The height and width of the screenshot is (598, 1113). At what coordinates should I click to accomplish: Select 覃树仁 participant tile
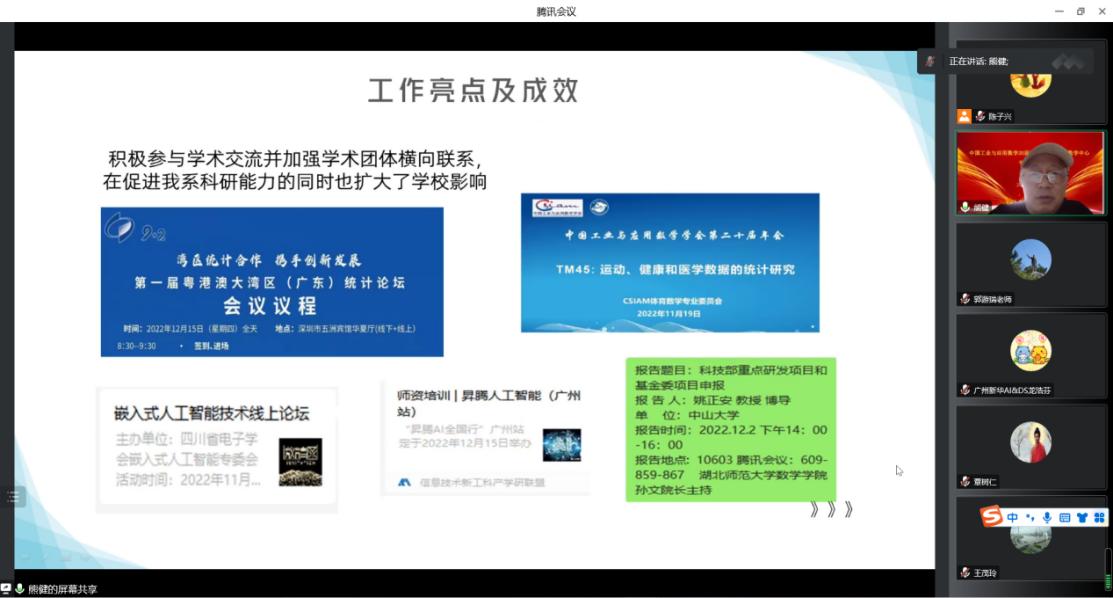coord(1030,447)
